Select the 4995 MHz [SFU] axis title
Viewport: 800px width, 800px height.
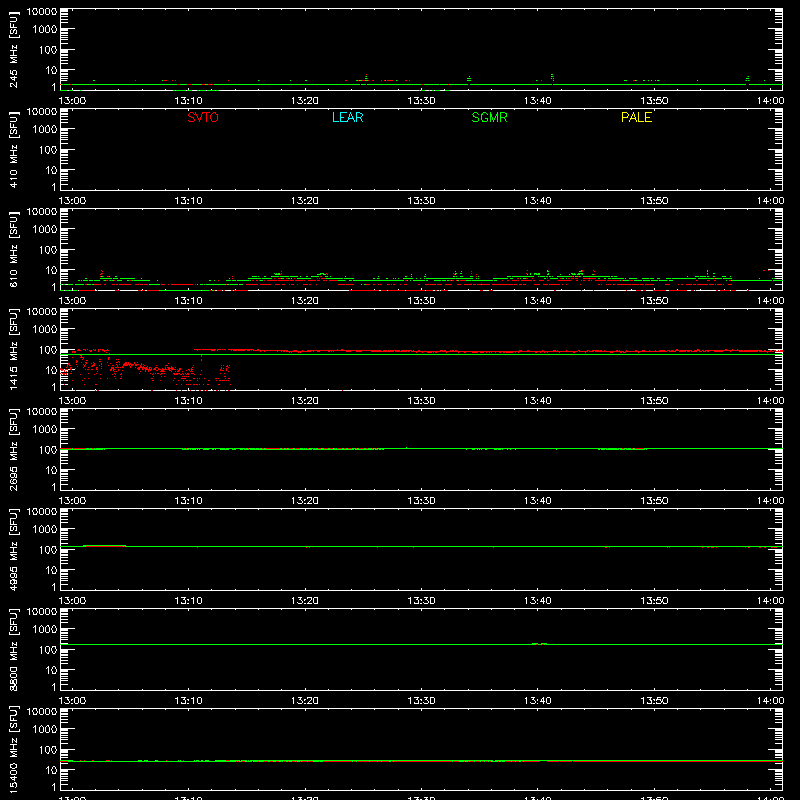pos(13,550)
